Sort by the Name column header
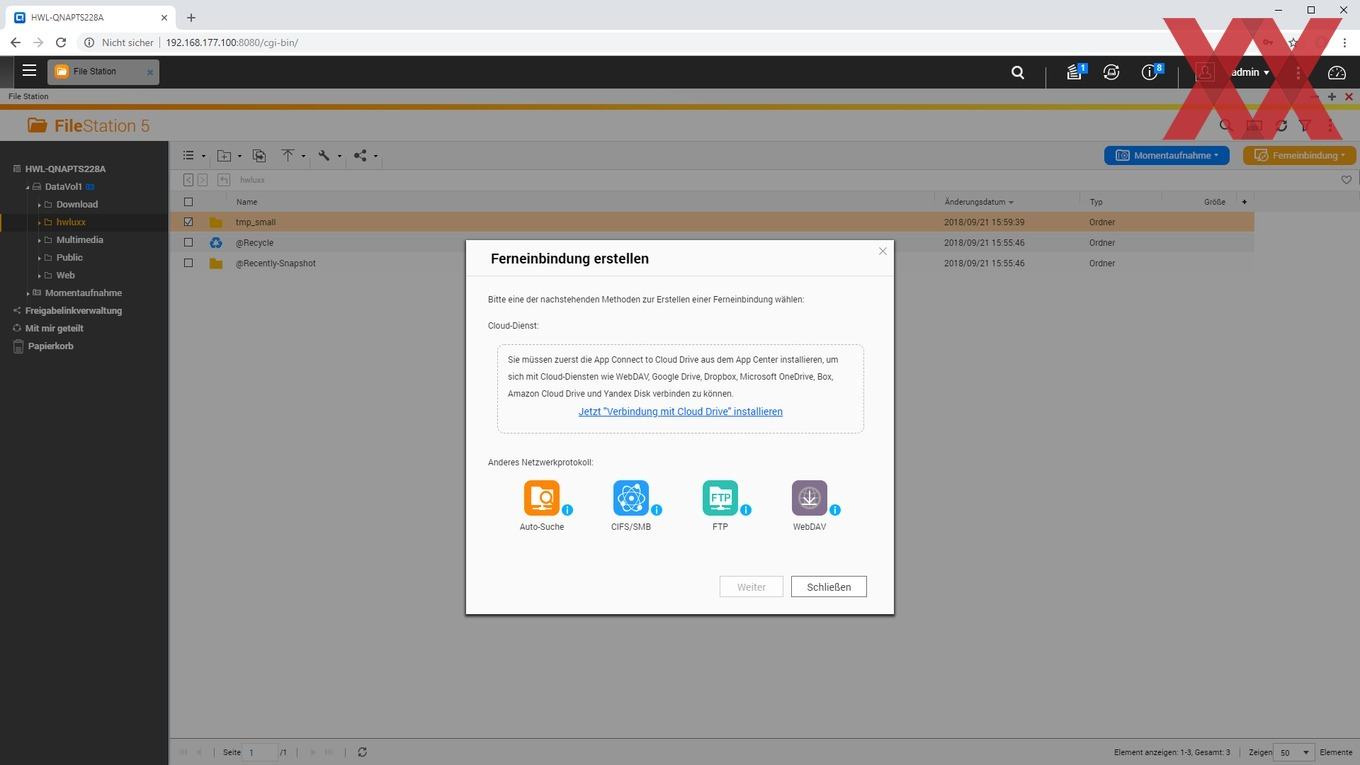 (x=246, y=202)
